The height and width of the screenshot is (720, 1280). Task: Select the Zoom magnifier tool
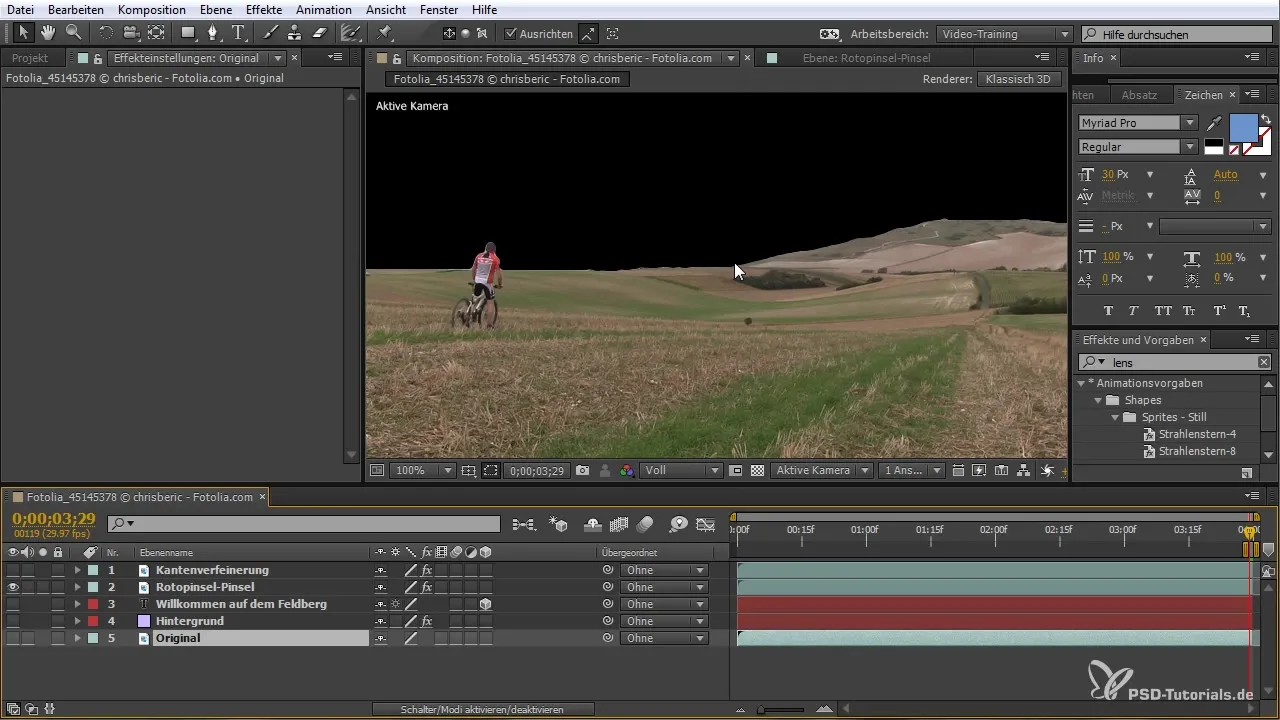(72, 33)
